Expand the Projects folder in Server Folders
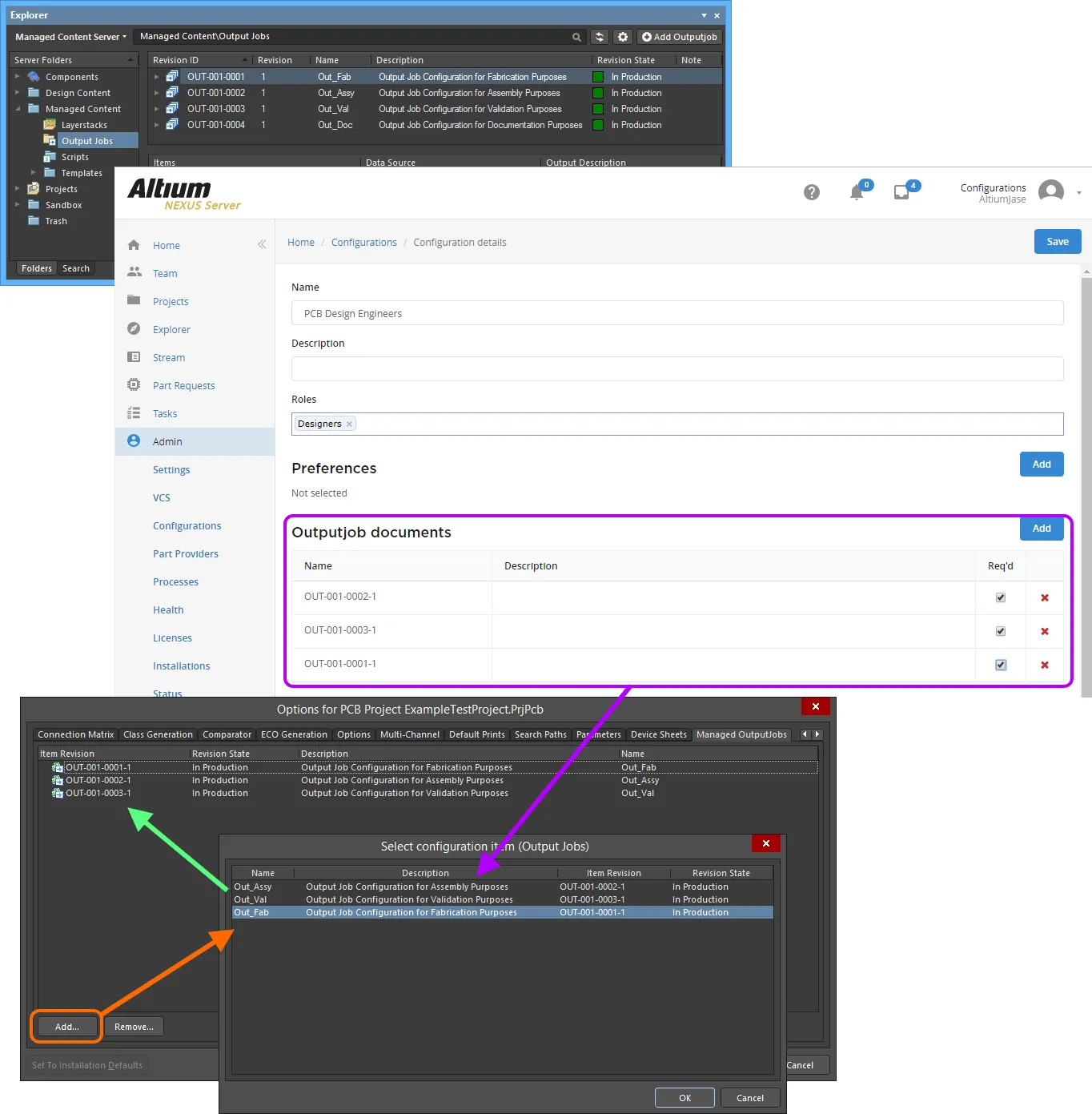The image size is (1092, 1114). 17,189
